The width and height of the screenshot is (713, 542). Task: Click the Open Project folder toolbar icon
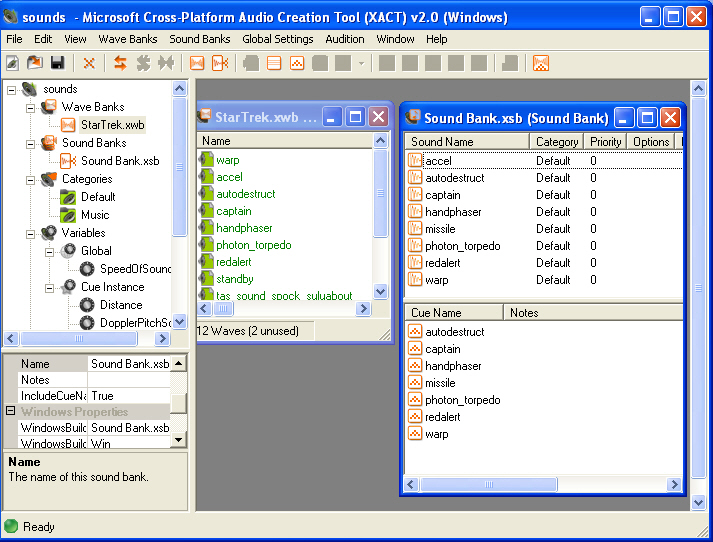(x=35, y=63)
